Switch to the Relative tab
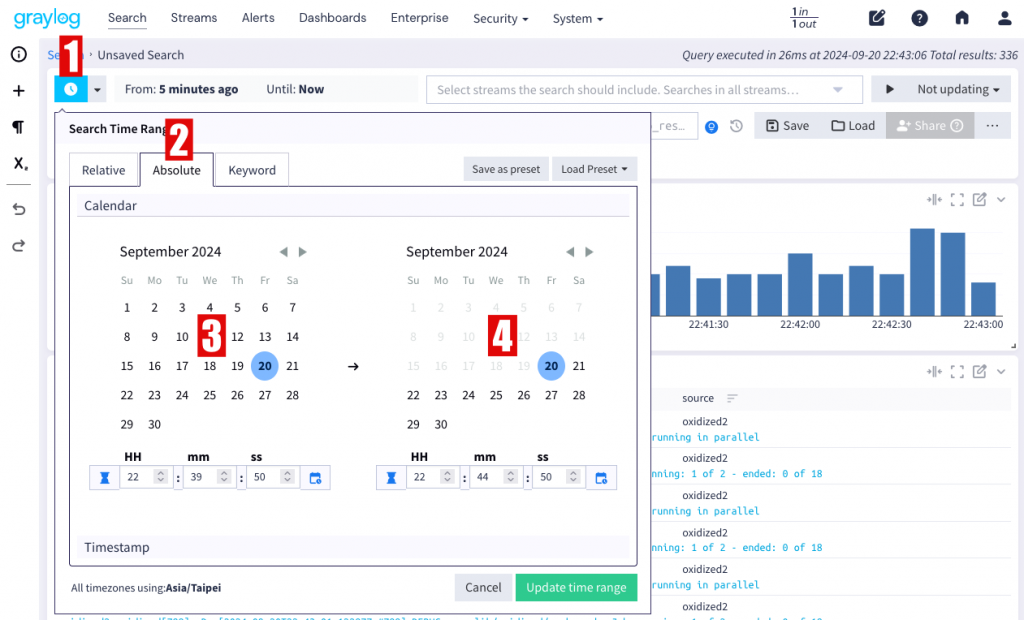The height and width of the screenshot is (620, 1024). (x=103, y=170)
